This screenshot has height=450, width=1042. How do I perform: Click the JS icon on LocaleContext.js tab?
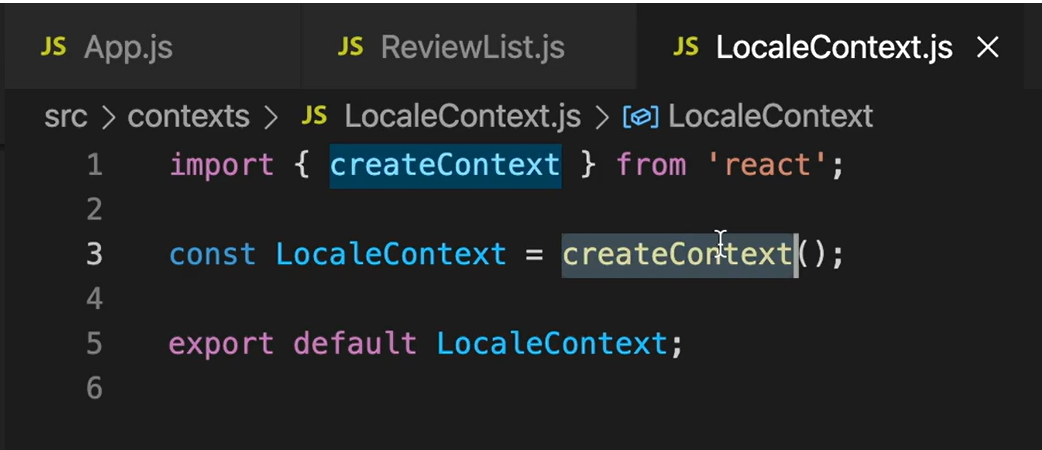686,47
